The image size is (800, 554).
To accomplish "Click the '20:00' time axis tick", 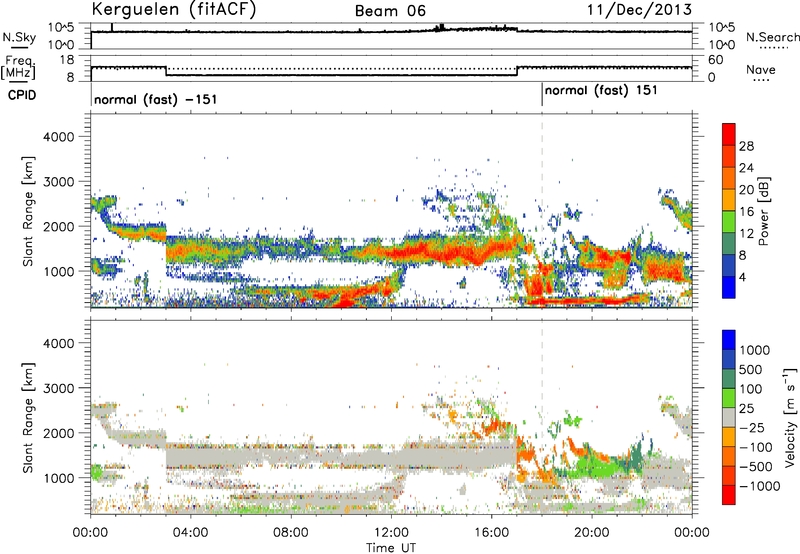I will [x=591, y=533].
